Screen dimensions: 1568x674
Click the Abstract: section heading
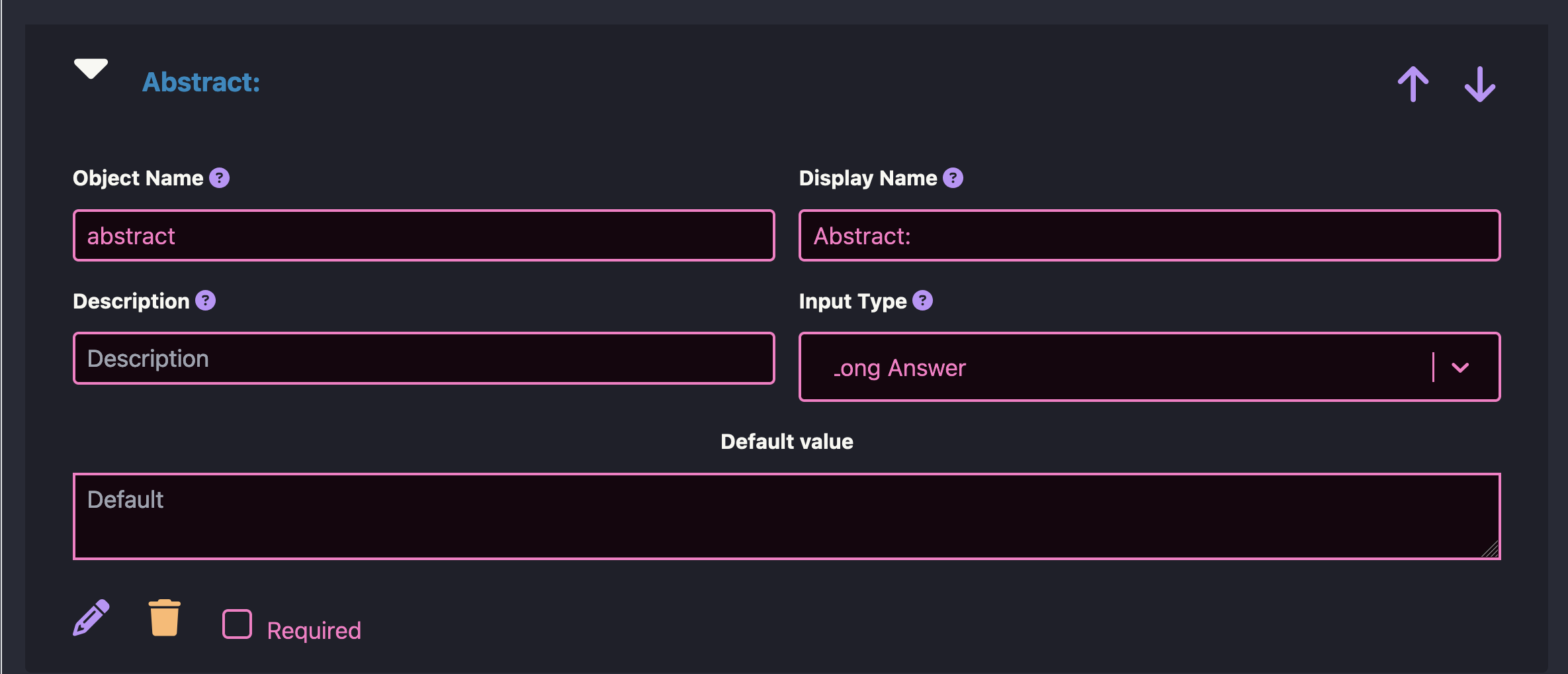201,82
